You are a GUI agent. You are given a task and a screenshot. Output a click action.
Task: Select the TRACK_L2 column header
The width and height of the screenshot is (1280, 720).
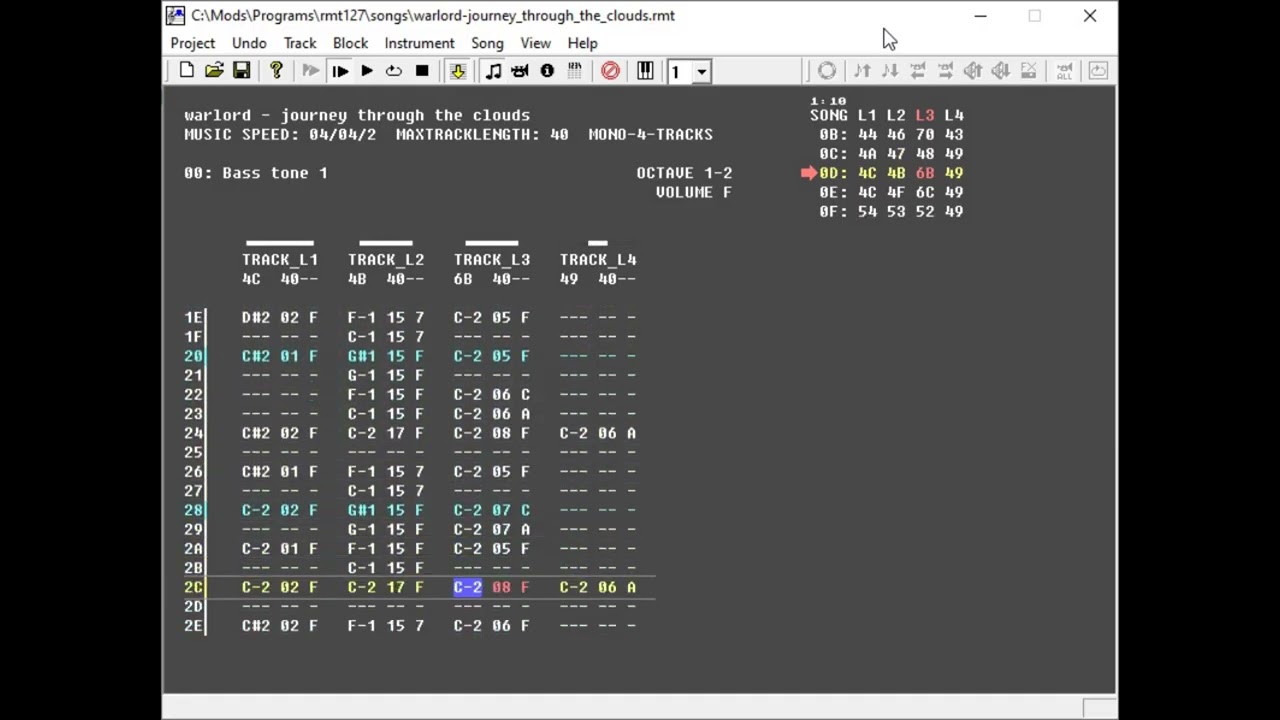click(x=386, y=259)
